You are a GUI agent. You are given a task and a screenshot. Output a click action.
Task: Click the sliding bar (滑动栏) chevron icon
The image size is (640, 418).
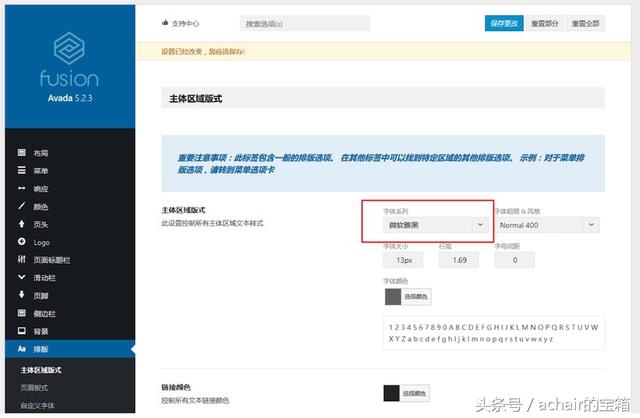click(22, 277)
